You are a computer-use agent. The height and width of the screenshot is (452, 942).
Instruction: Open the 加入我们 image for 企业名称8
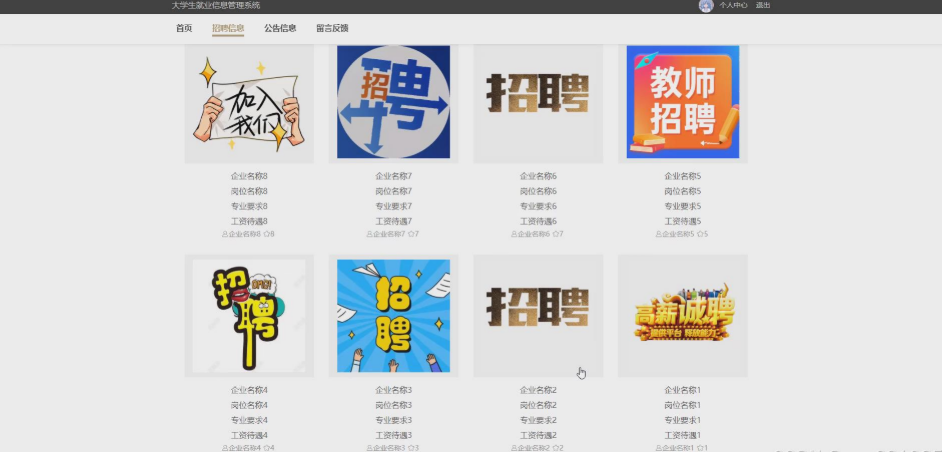249,102
